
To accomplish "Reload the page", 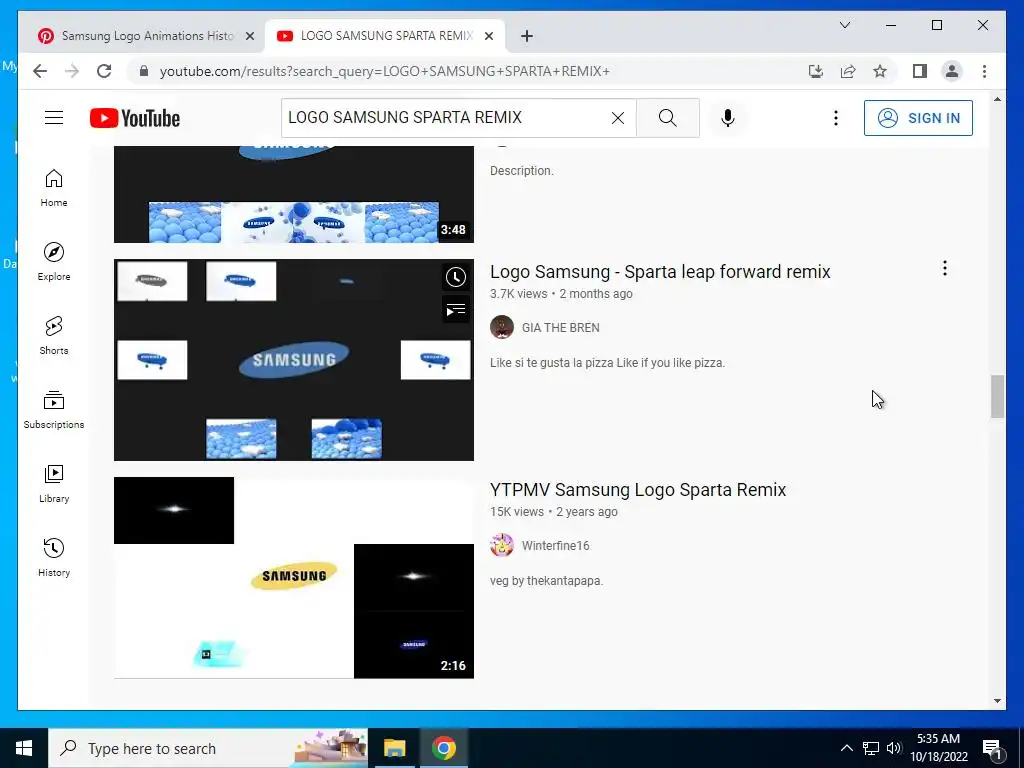I will 104,71.
